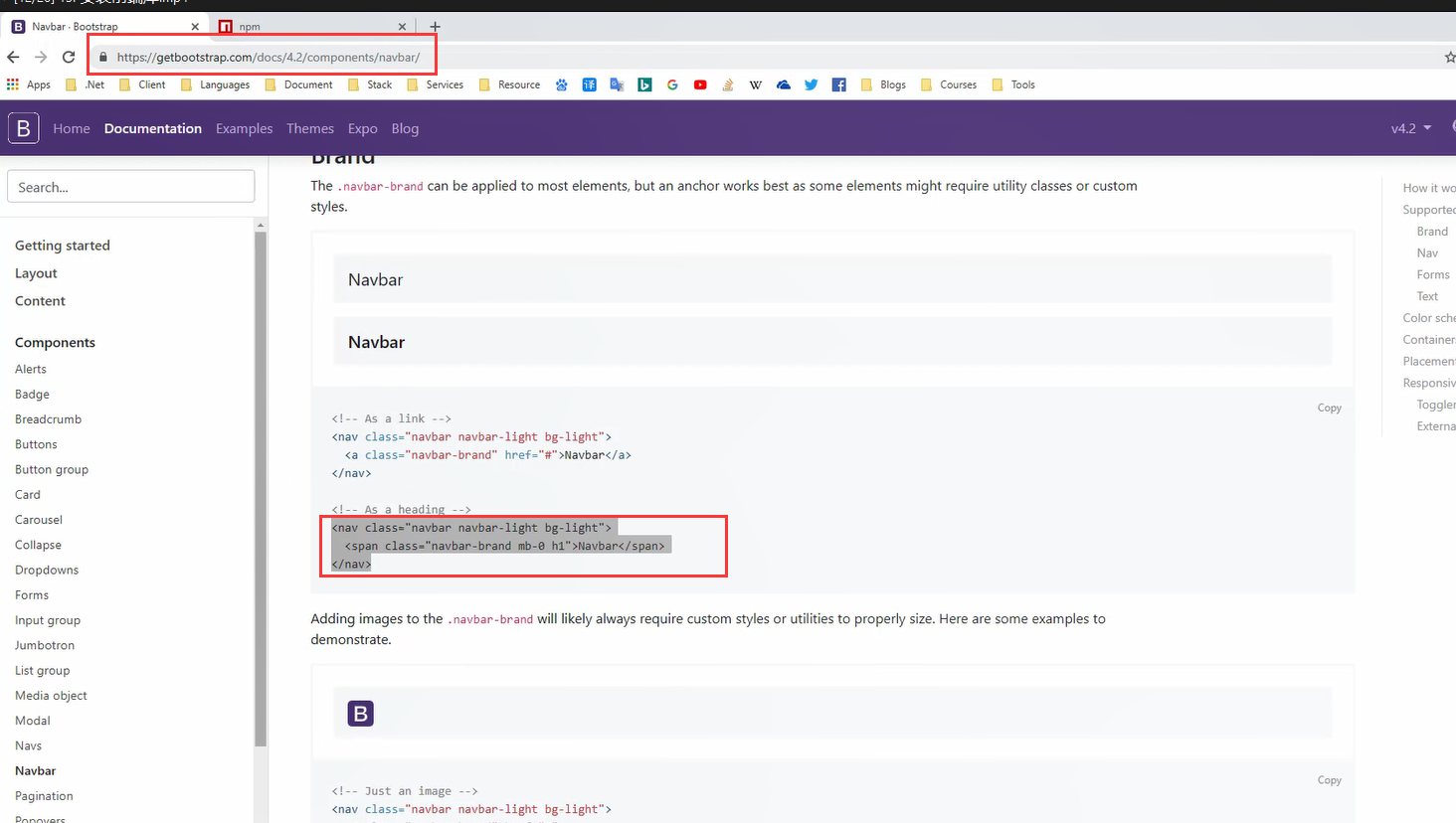Open the Bing bookmark icon
Image resolution: width=1456 pixels, height=823 pixels.
tap(644, 84)
